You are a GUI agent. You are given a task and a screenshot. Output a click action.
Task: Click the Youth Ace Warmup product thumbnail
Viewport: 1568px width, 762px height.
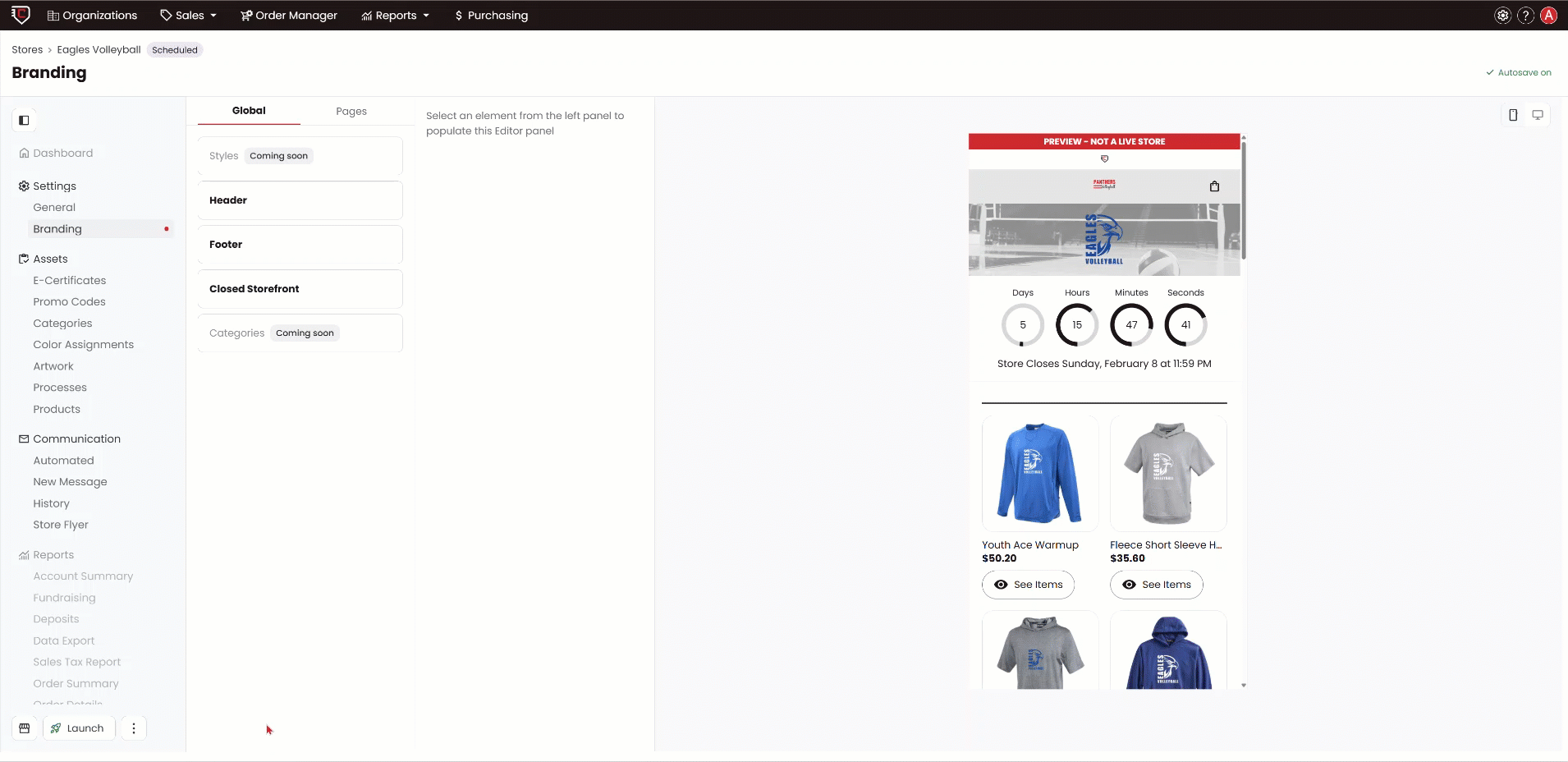[1039, 474]
